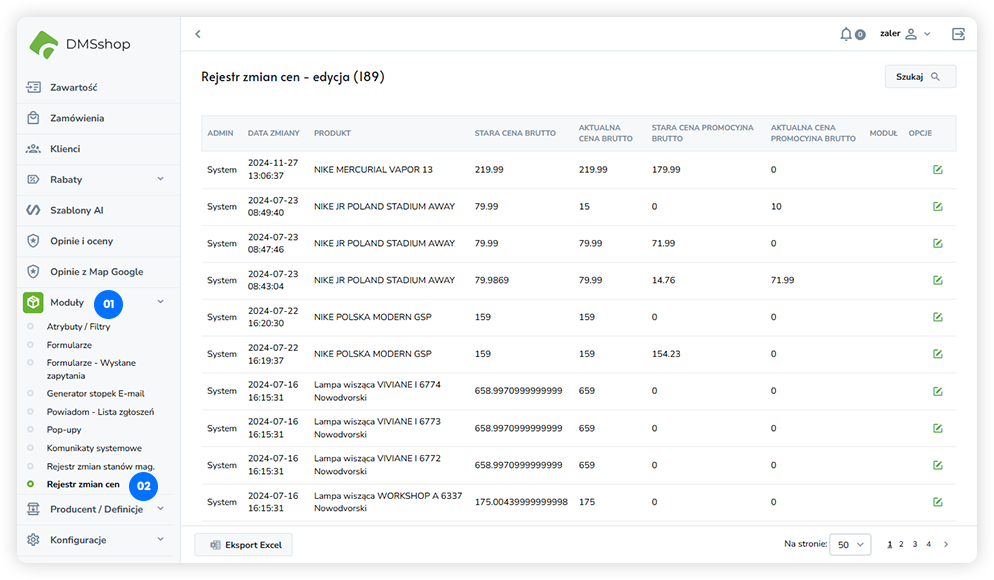This screenshot has width=994, height=580.
Task: Open edit icon for Lampa WORKSHOP A 6337
Action: [x=937, y=502]
